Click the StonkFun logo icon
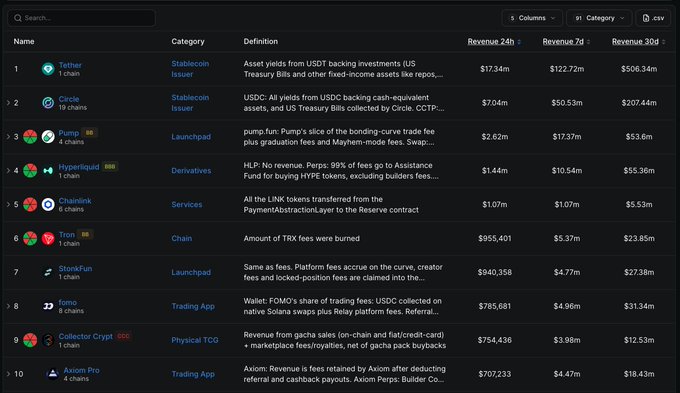This screenshot has width=680, height=393. tap(48, 272)
